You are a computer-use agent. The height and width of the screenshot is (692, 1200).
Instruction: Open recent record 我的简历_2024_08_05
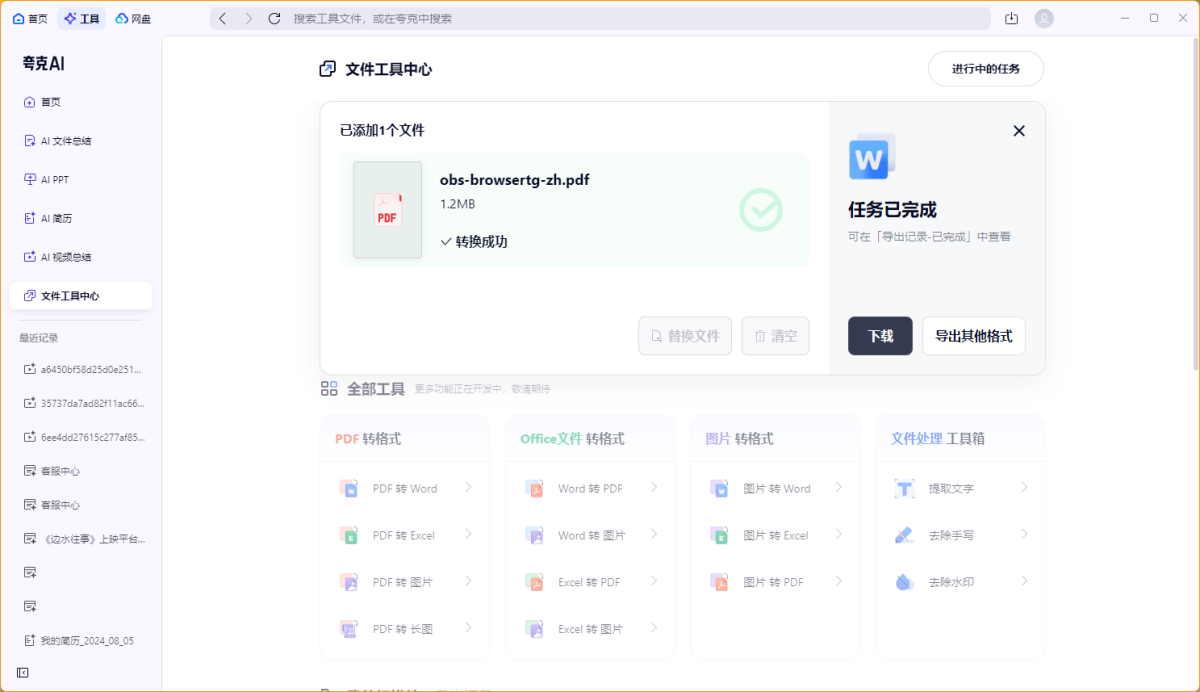[86, 640]
